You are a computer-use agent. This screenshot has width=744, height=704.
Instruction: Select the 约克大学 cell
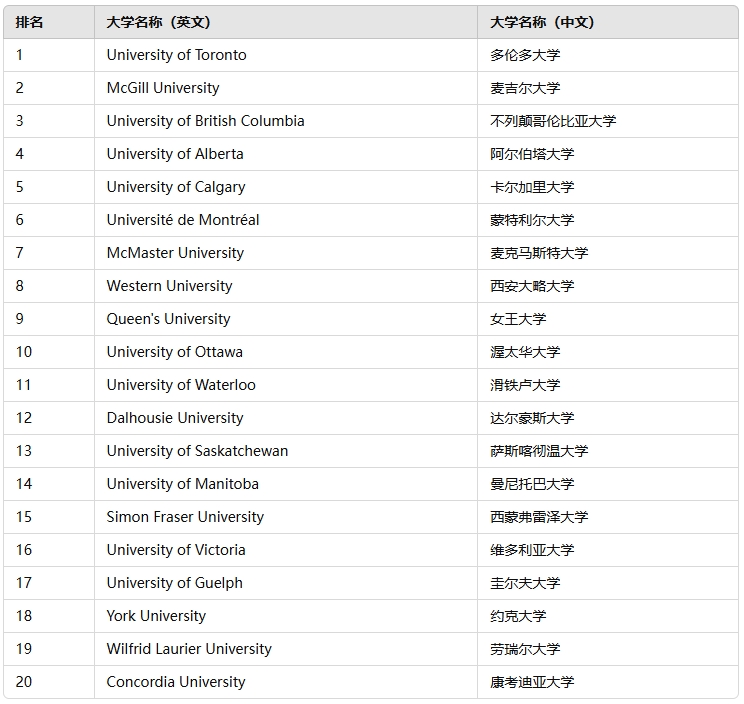(608, 615)
